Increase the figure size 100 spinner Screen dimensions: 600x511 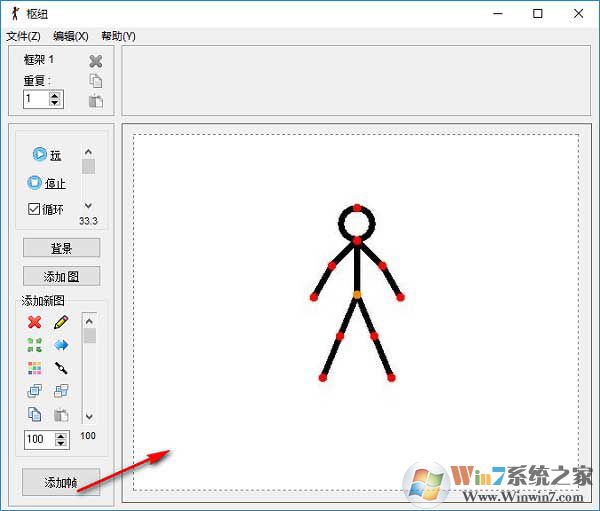[61, 436]
